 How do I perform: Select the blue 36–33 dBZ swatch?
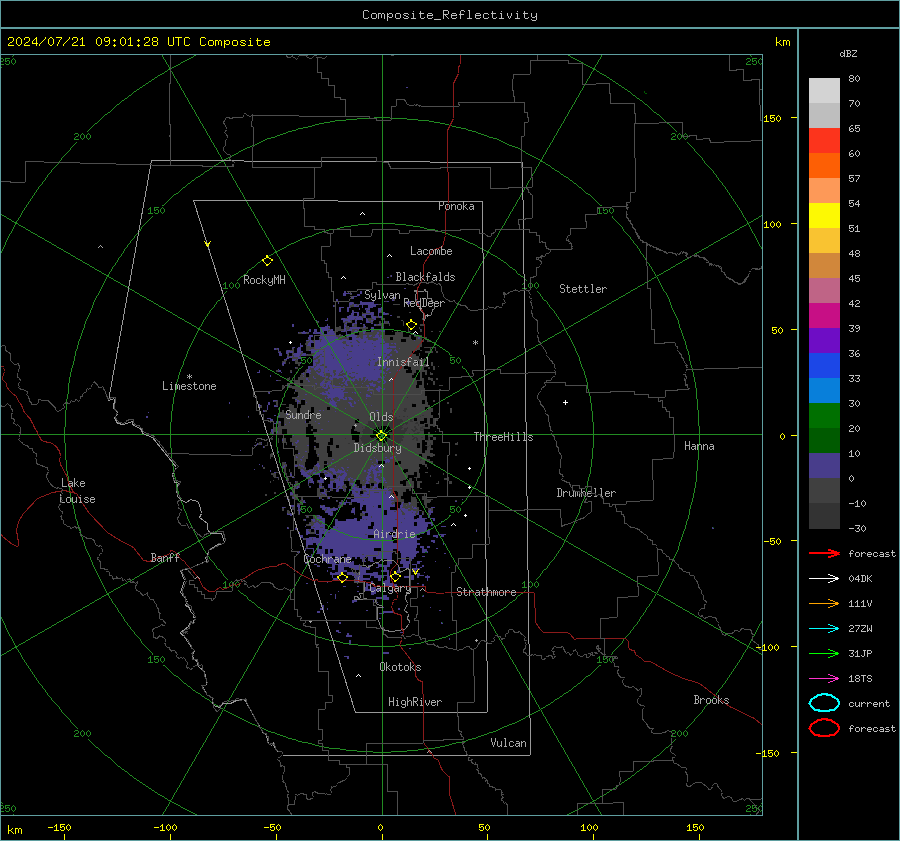pyautogui.click(x=824, y=365)
